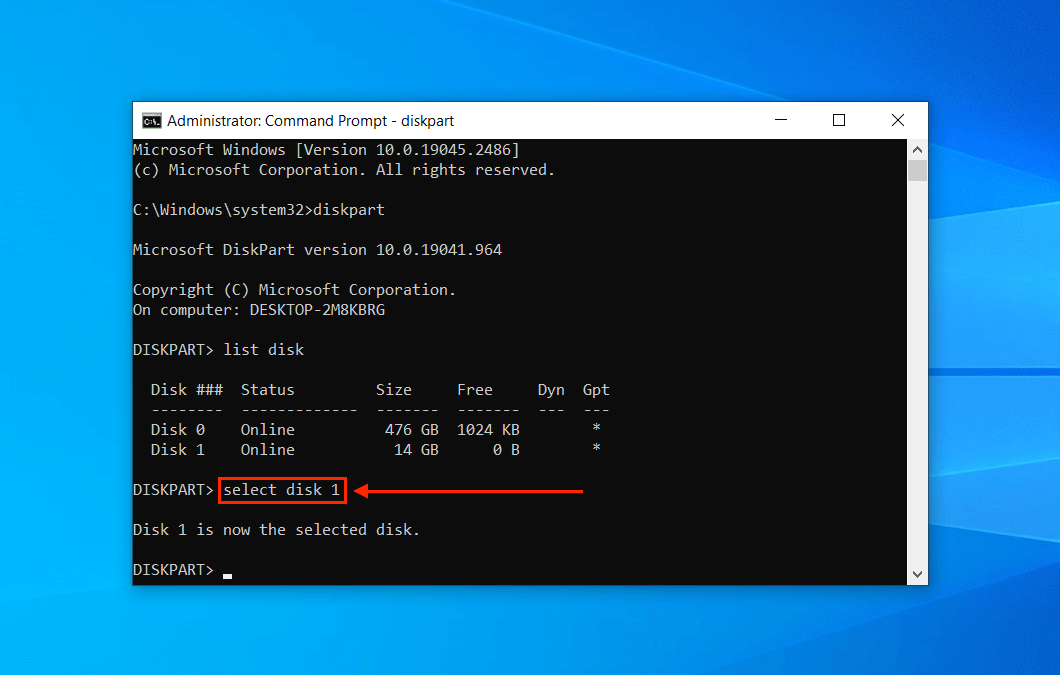Viewport: 1060px width, 675px height.
Task: Select the highlighted 'select disk 1' command
Action: 282,490
